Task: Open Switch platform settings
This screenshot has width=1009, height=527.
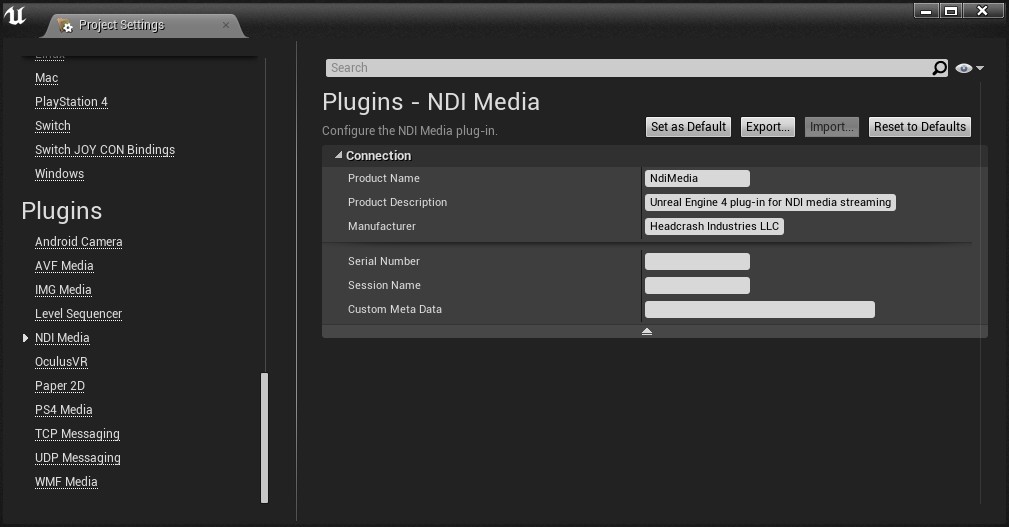Action: pos(53,125)
